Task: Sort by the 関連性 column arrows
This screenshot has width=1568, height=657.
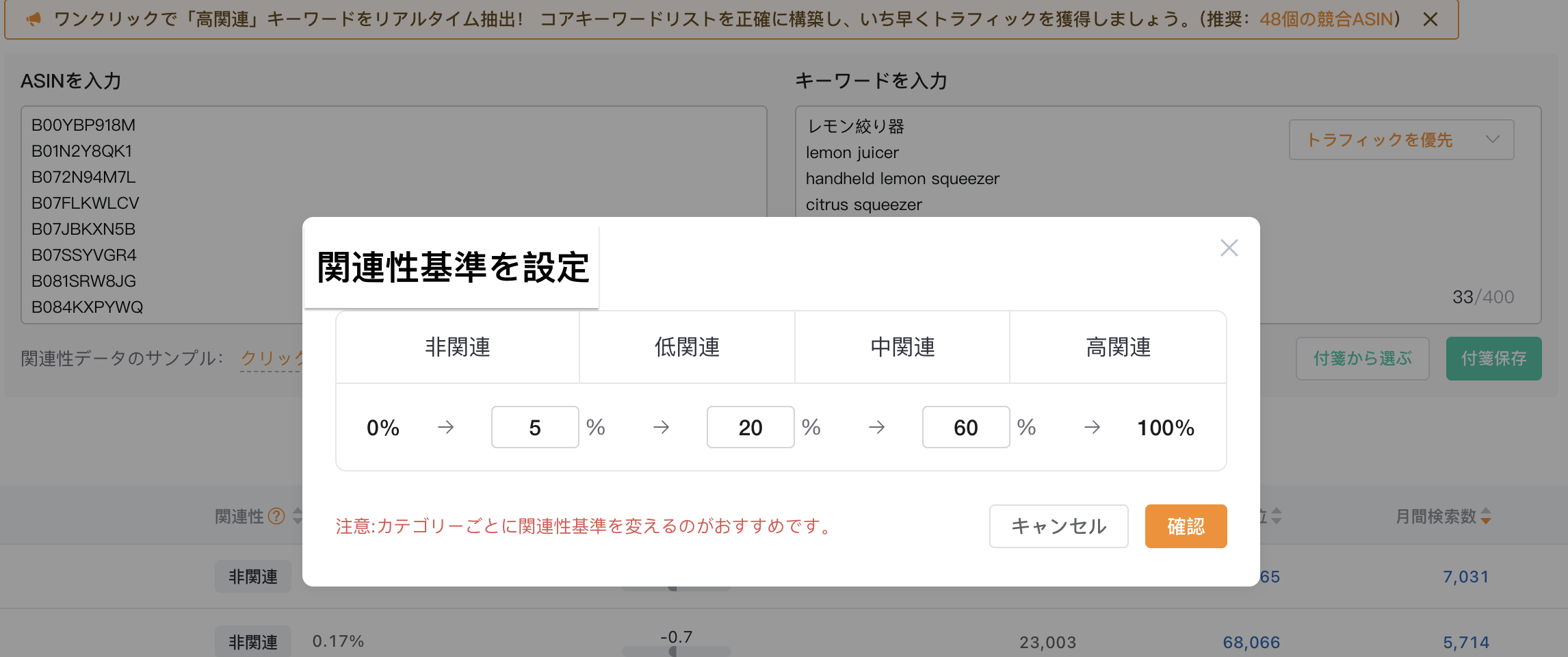Action: pos(297,516)
